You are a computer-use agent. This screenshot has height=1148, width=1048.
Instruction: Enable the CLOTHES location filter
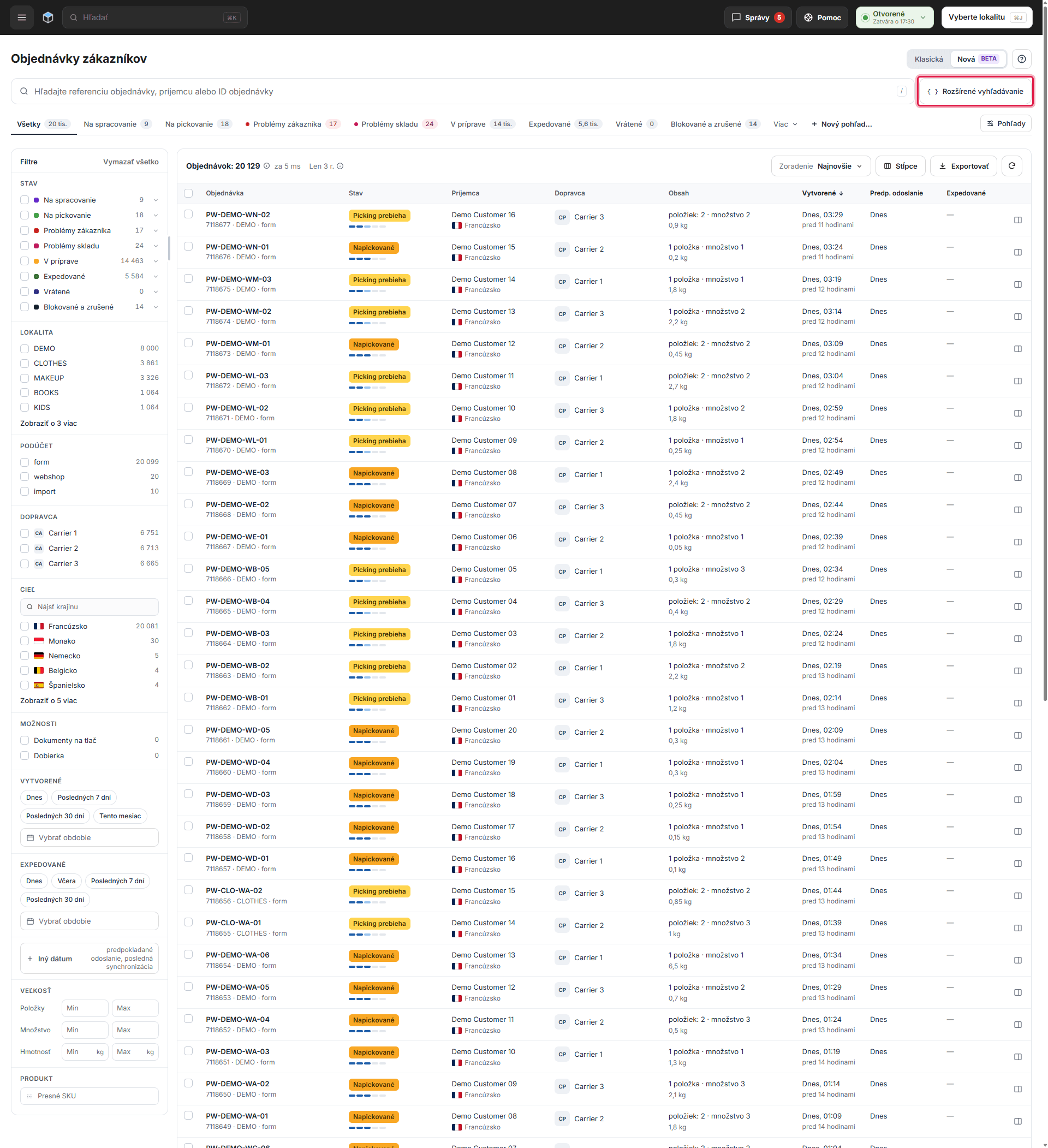pyautogui.click(x=25, y=364)
